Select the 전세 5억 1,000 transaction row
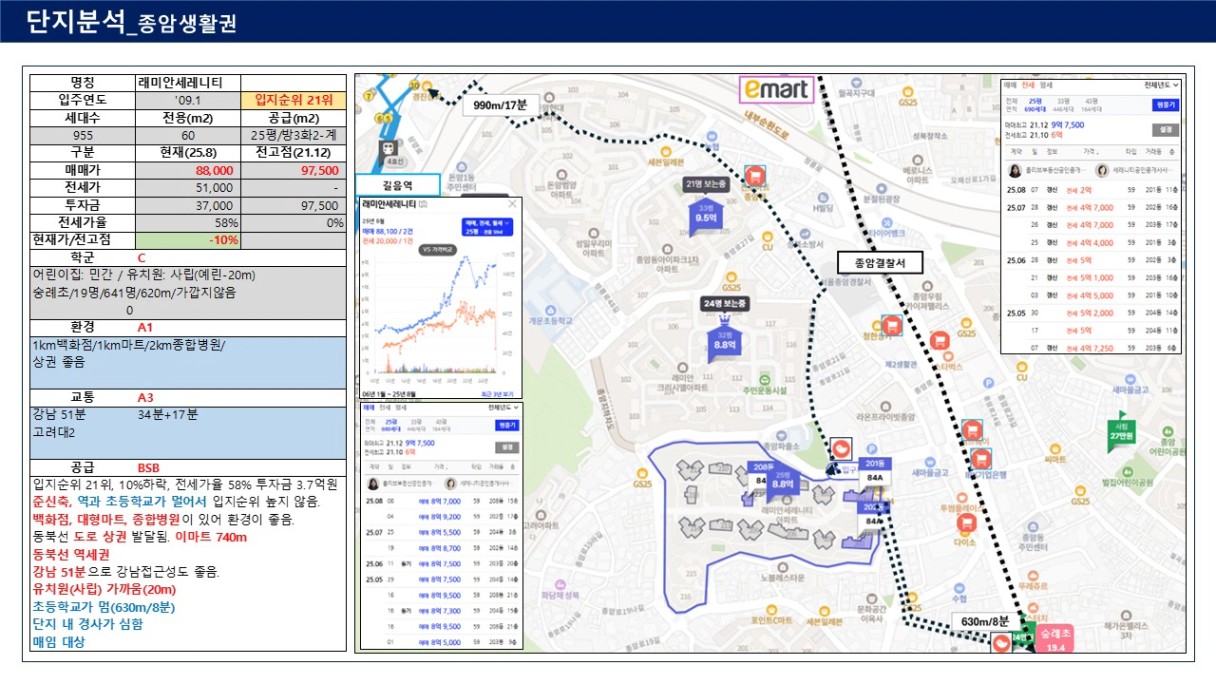The height and width of the screenshot is (684, 1216). tap(1092, 278)
